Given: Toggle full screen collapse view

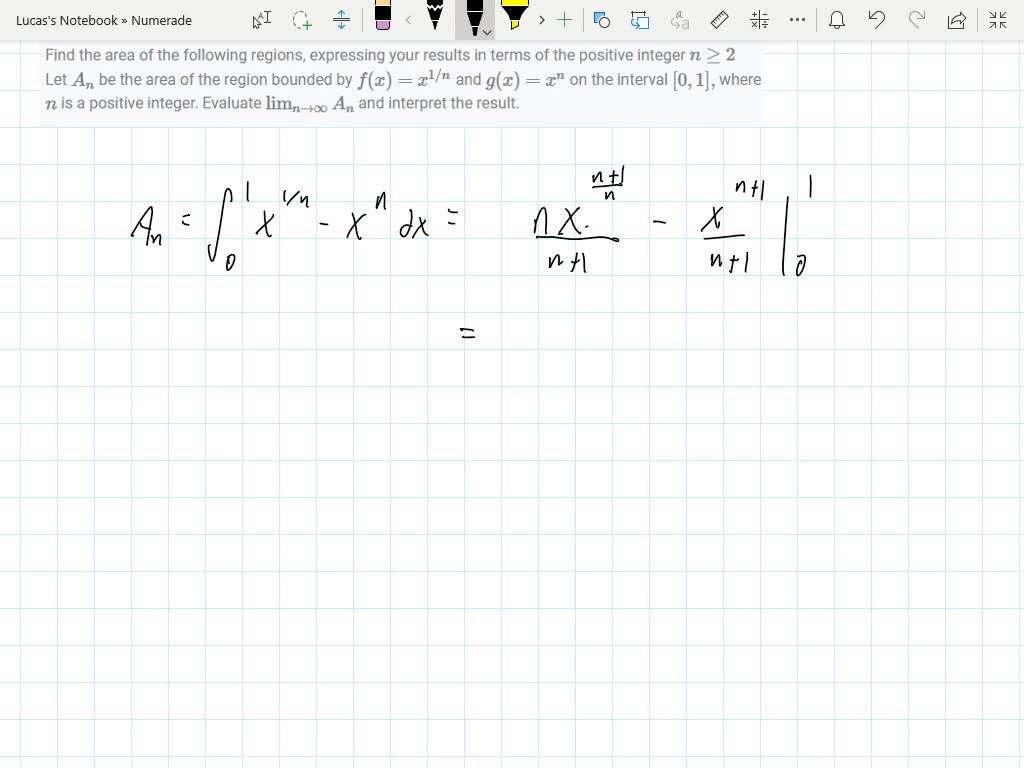Looking at the screenshot, I should (x=997, y=19).
